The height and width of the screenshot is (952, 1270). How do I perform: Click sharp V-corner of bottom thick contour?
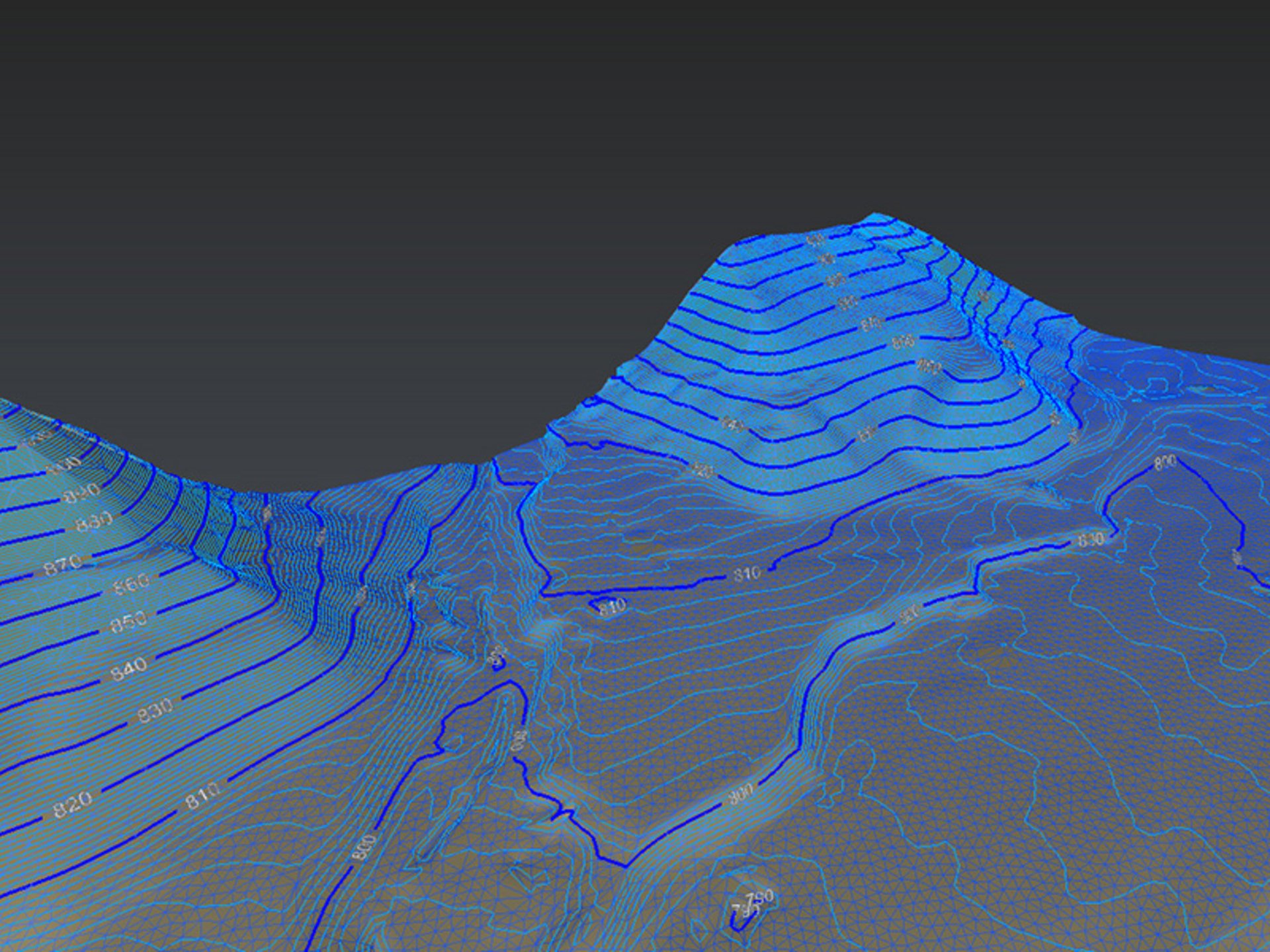[625, 865]
